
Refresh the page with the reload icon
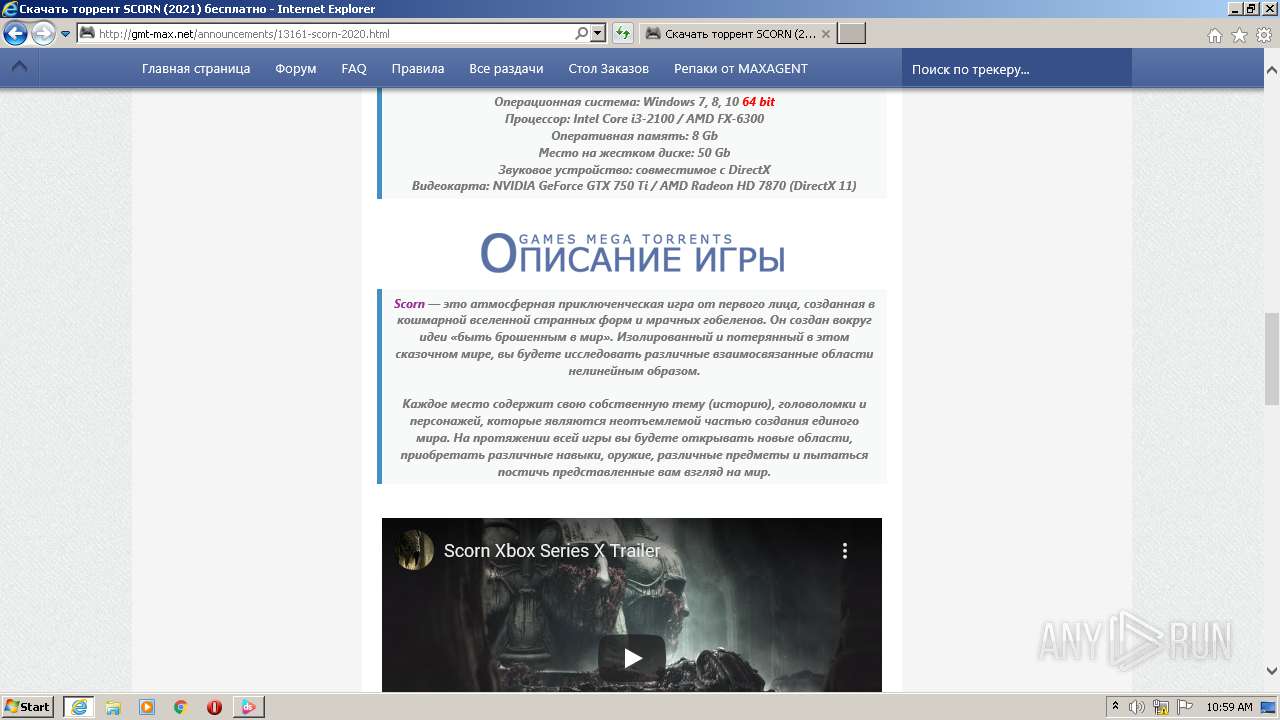623,33
